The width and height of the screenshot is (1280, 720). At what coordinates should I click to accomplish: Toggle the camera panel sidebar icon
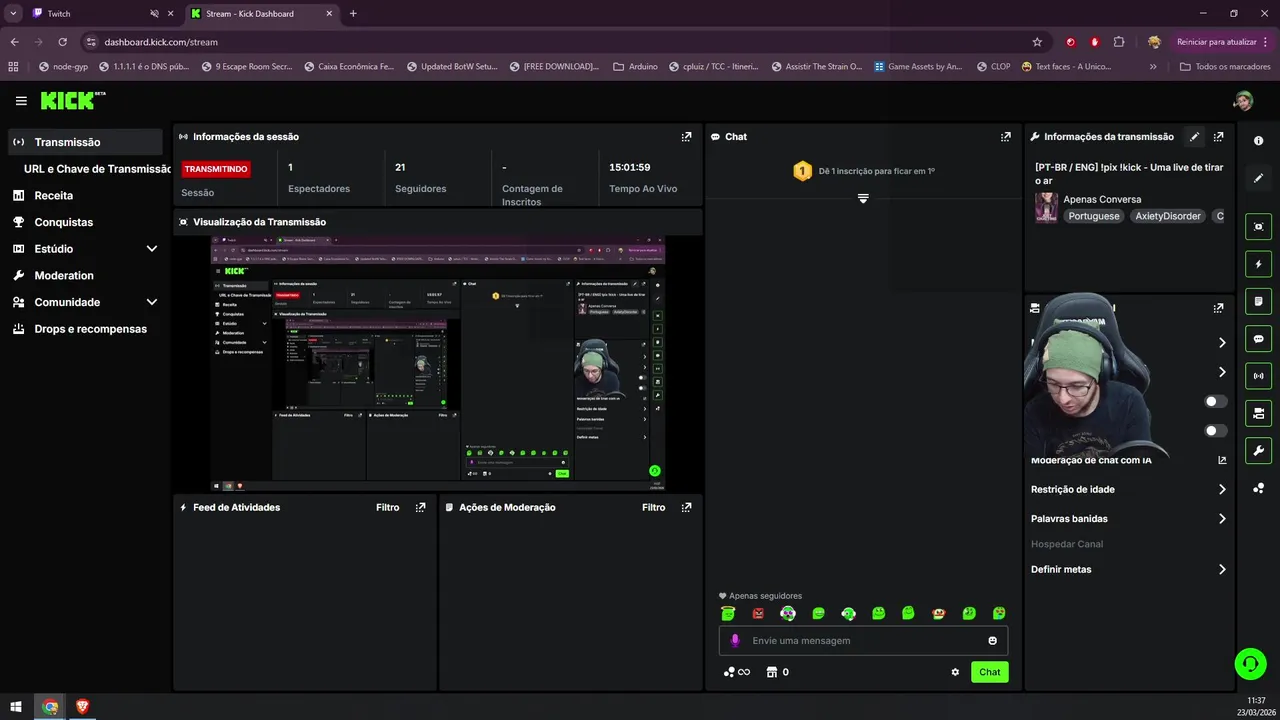(1258, 413)
